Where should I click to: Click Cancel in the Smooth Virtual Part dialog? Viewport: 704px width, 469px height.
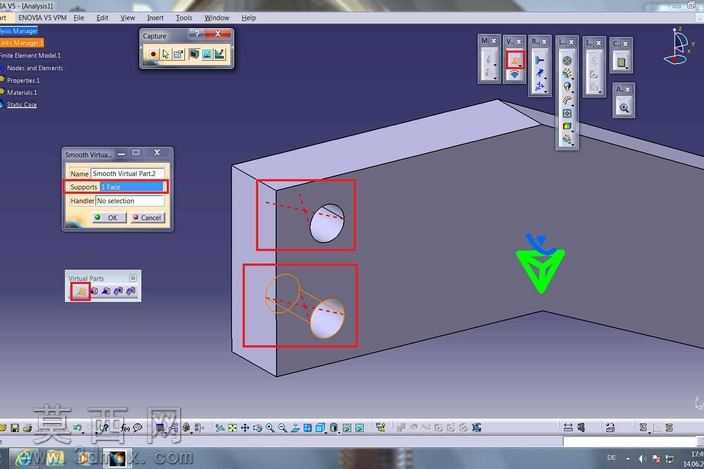coord(147,218)
